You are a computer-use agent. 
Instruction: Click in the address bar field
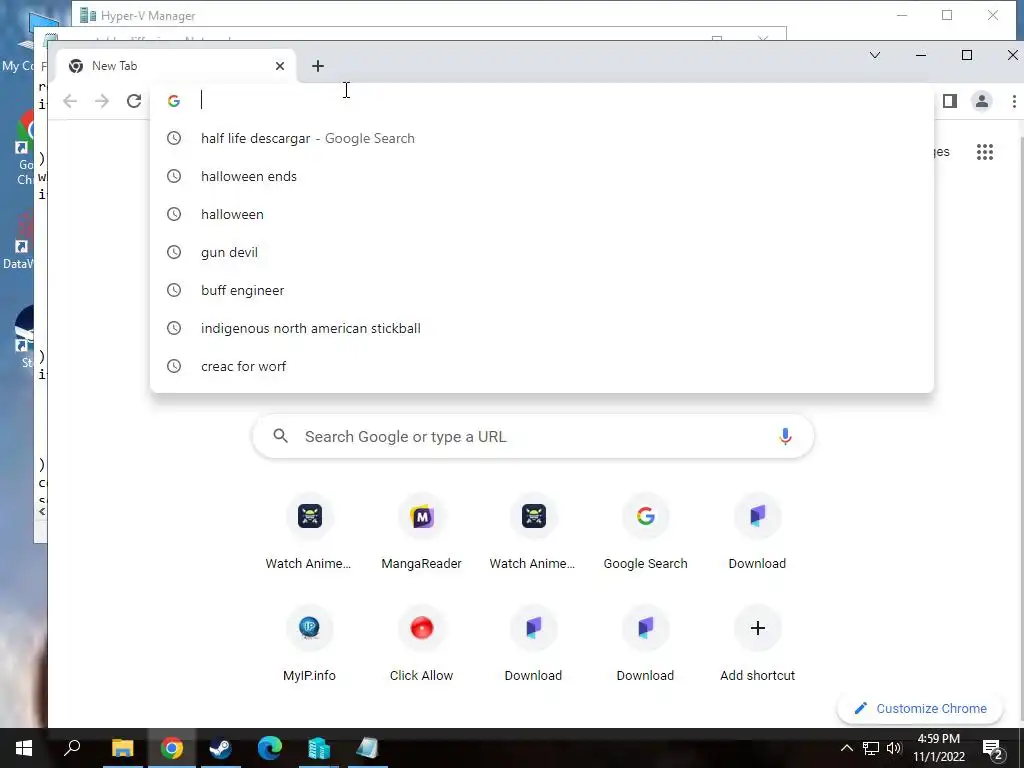click(542, 101)
